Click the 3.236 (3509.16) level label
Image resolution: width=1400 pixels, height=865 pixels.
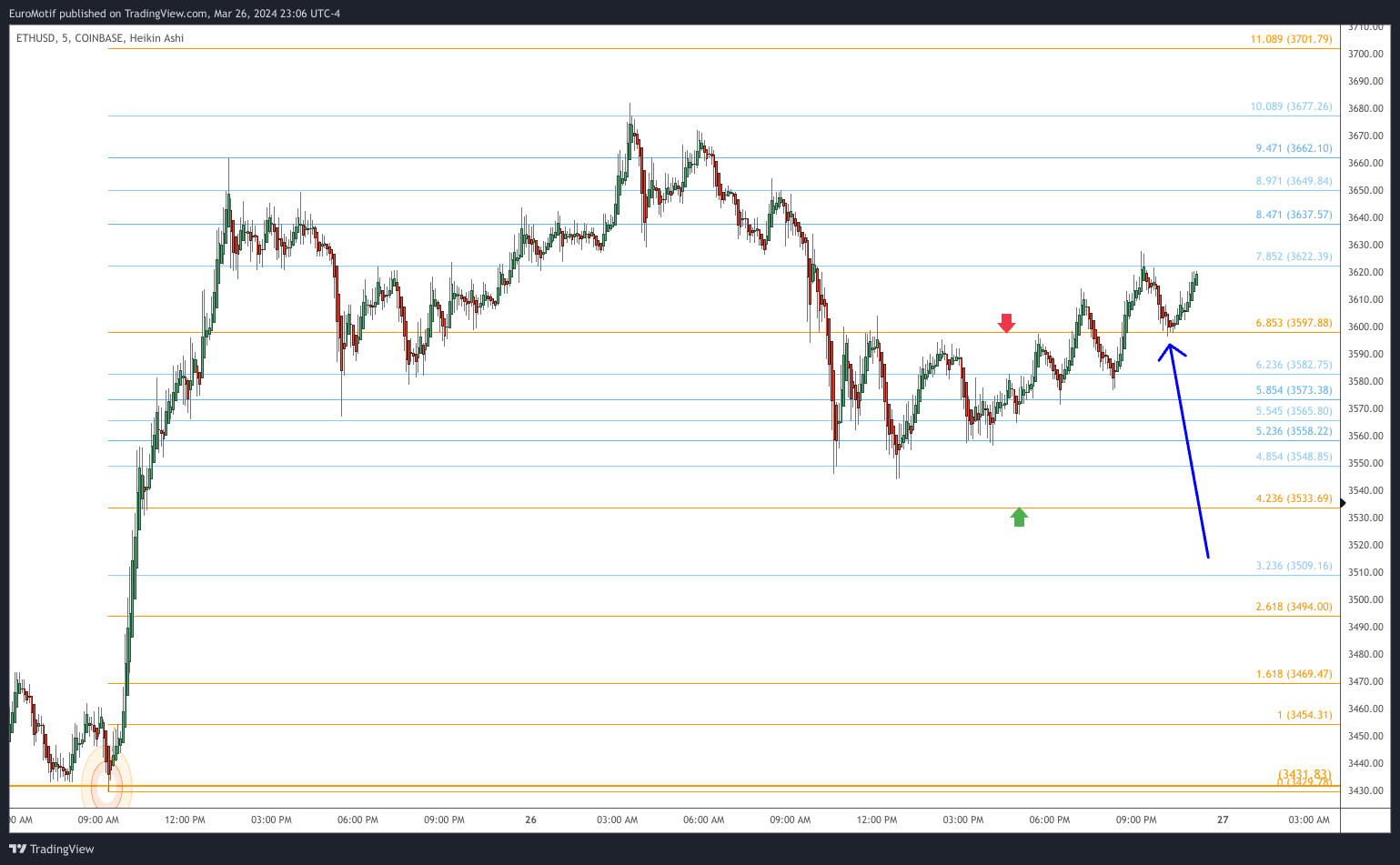1294,566
